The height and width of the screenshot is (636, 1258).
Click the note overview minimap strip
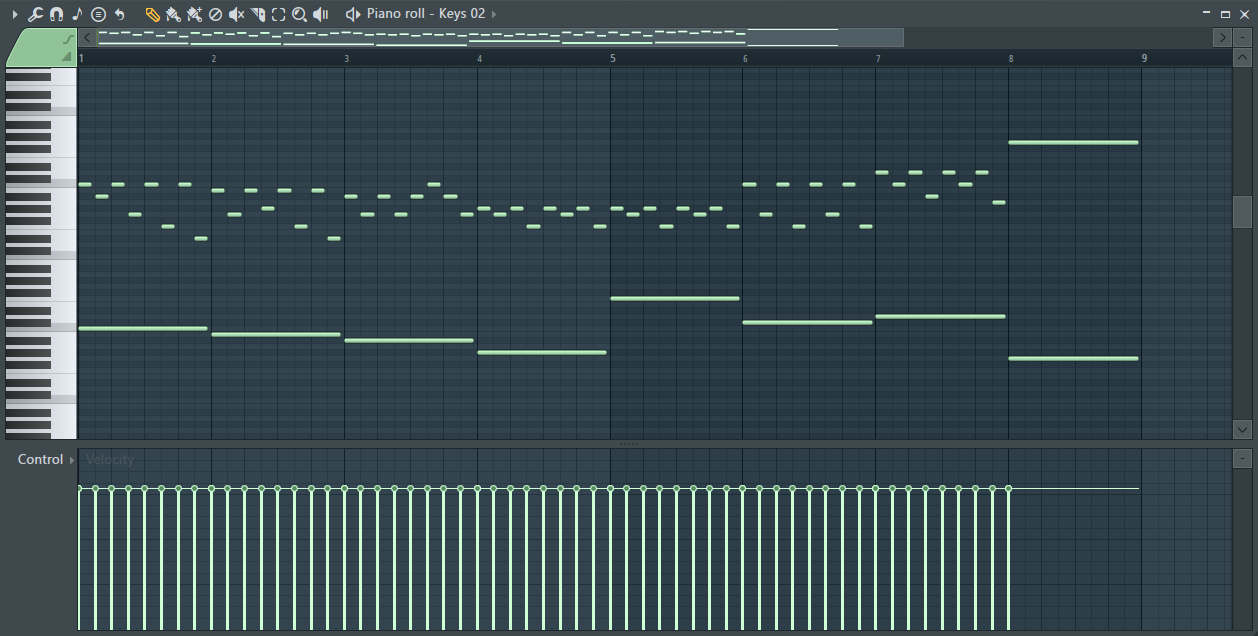coord(500,37)
